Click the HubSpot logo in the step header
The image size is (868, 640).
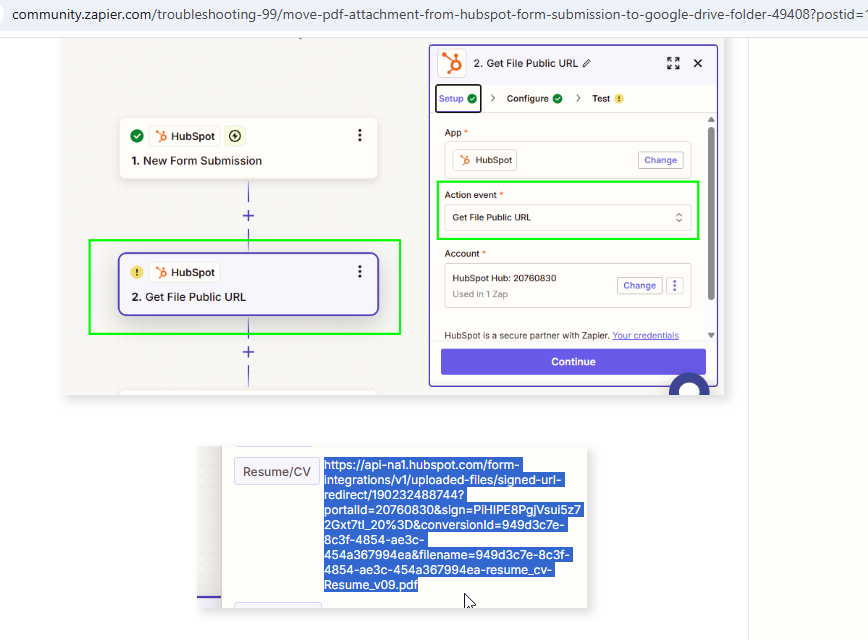click(x=452, y=63)
